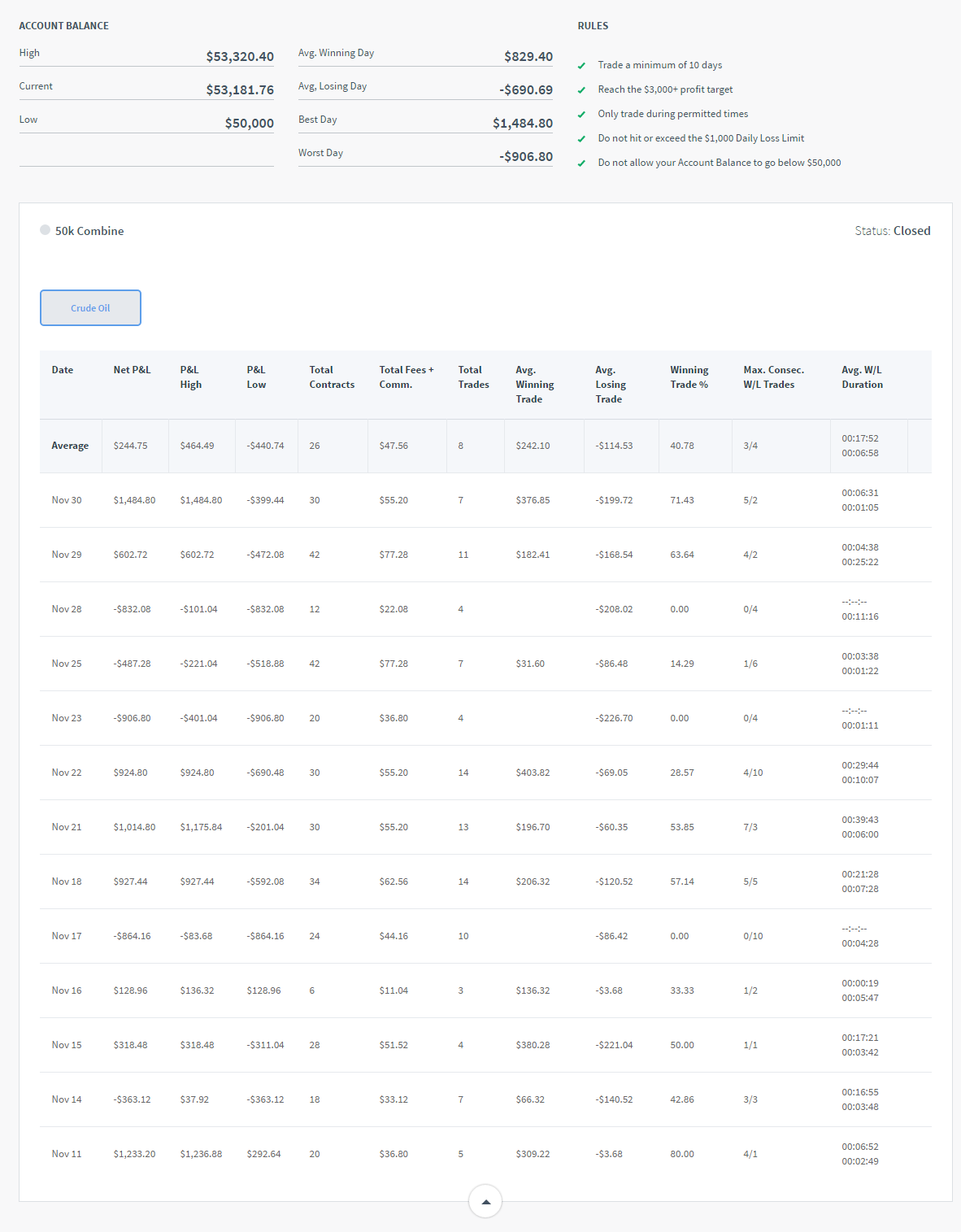The height and width of the screenshot is (1232, 961).
Task: Click the Avg. W/L Duration column header
Action: pos(862,377)
